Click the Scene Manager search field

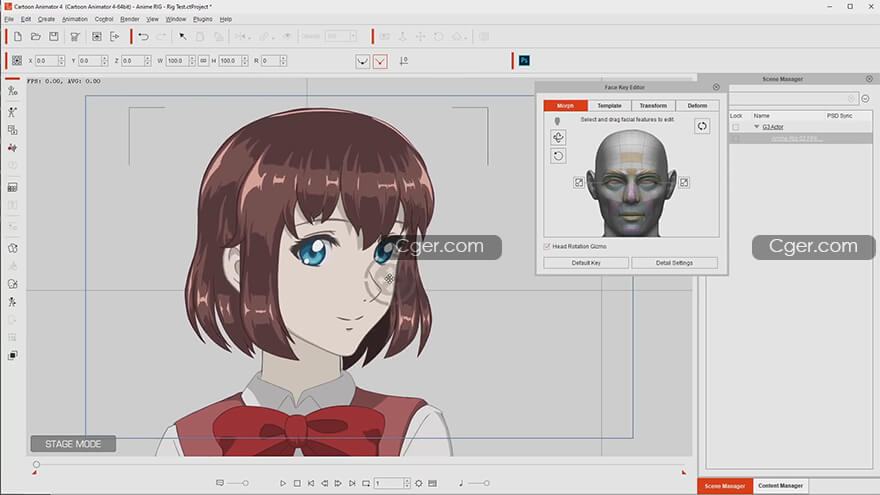794,99
